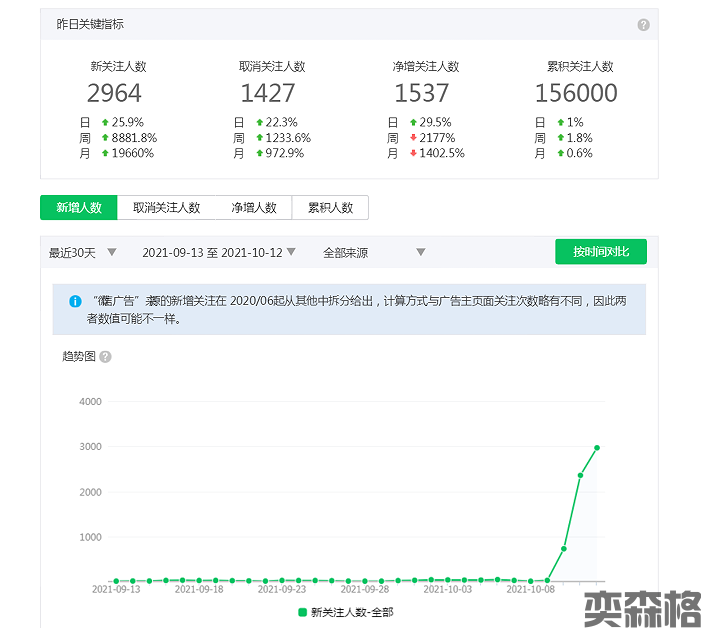Viewport: 701px width, 628px height.
Task: Click red down arrow beside 2177%
Action: click(x=413, y=138)
